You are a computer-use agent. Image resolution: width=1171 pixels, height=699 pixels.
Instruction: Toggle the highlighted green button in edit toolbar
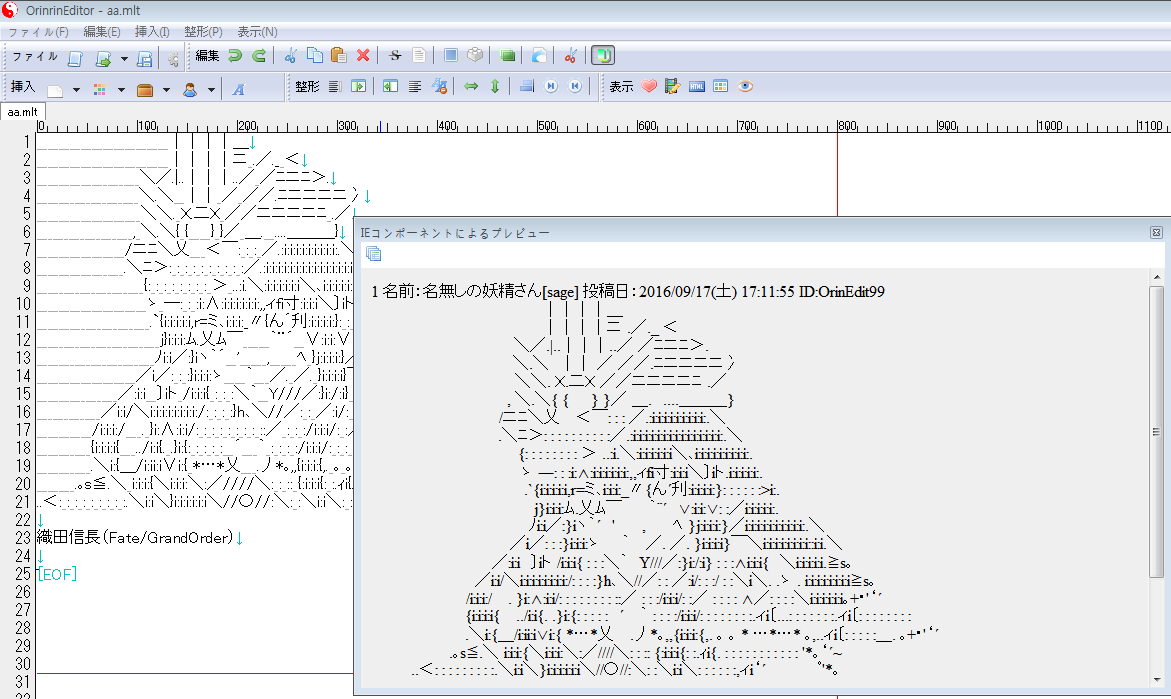point(603,56)
